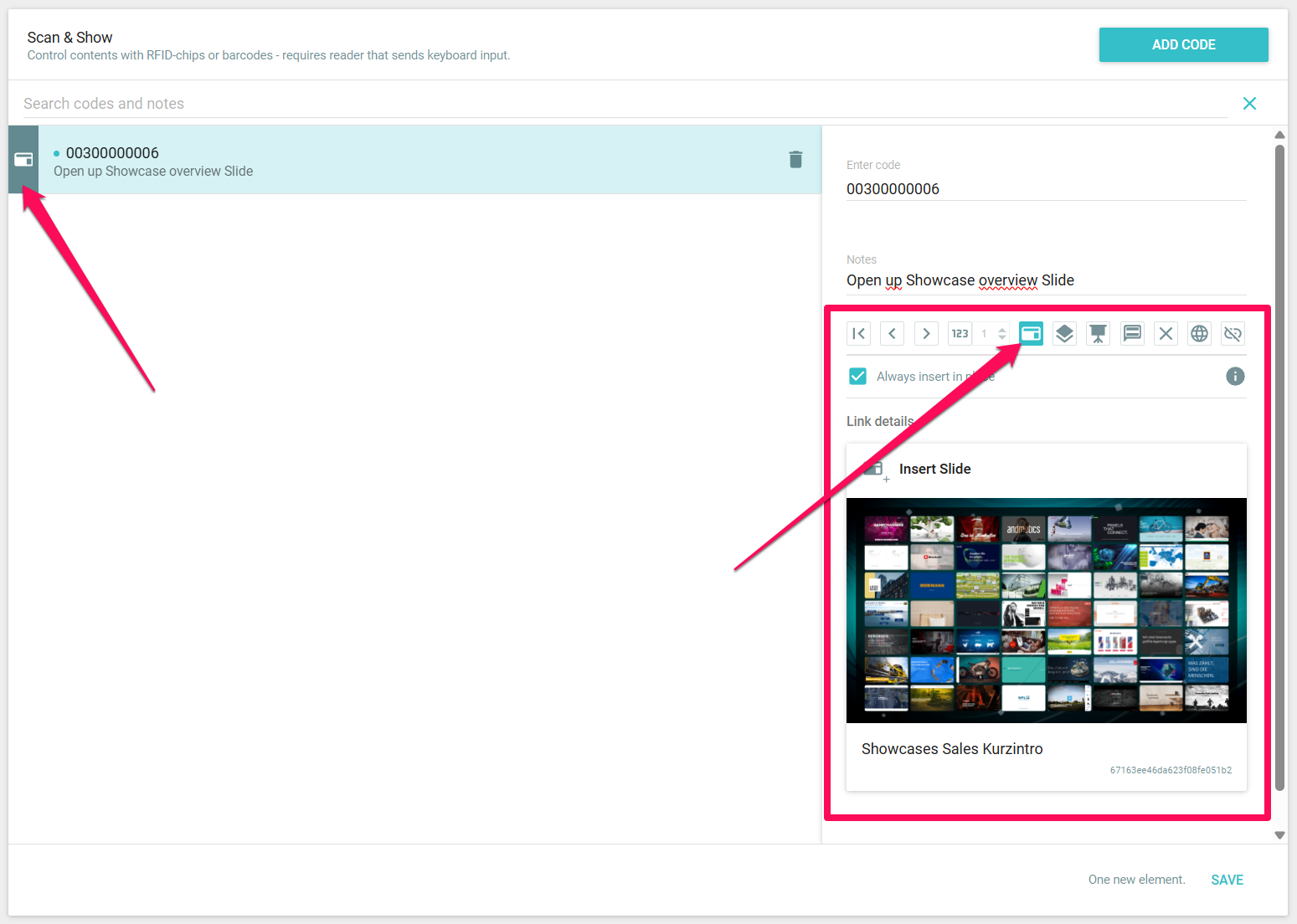The height and width of the screenshot is (924, 1297).
Task: Choose the slide number 123 action
Action: tap(960, 334)
